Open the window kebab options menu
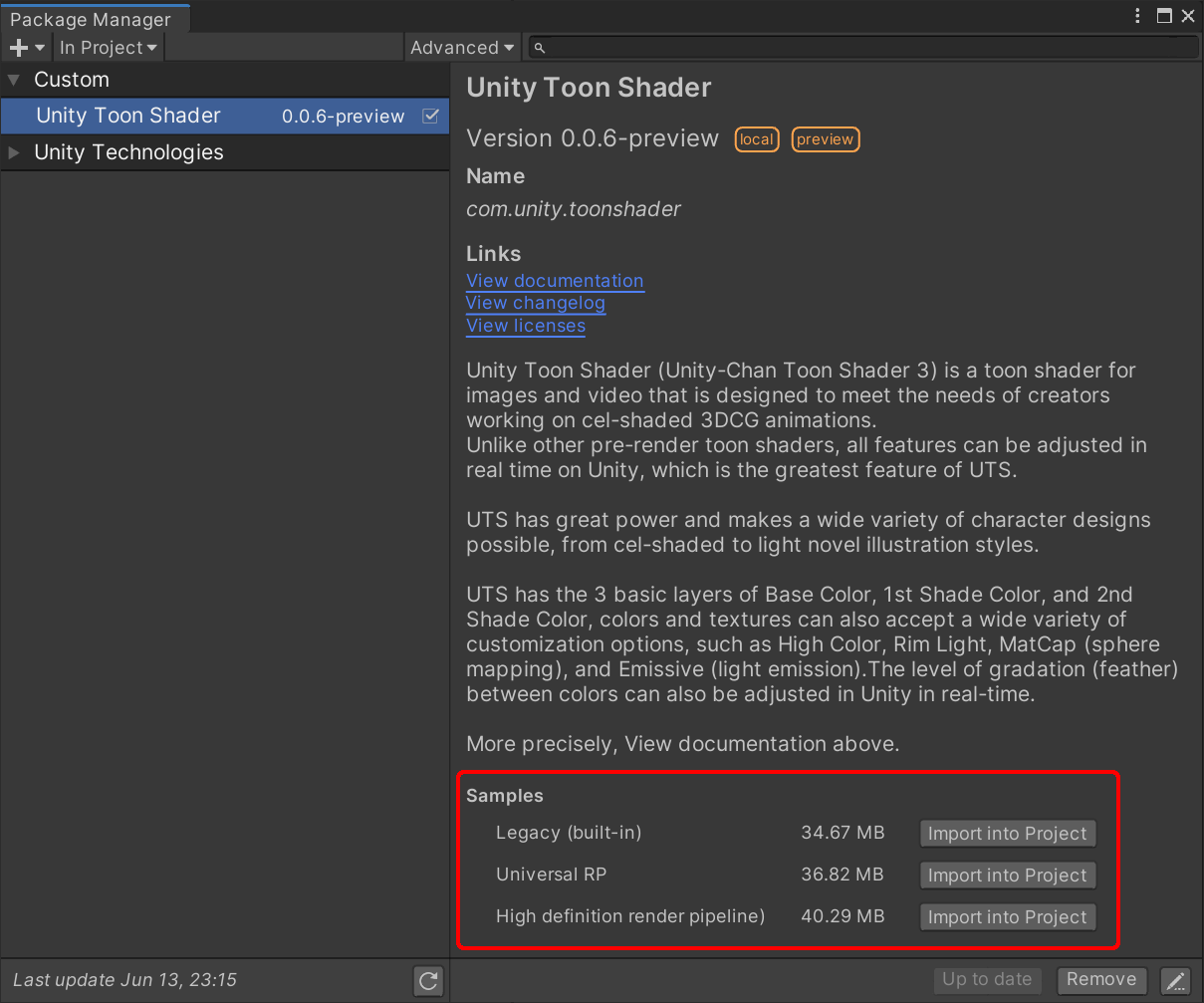The width and height of the screenshot is (1204, 1003). pyautogui.click(x=1138, y=16)
